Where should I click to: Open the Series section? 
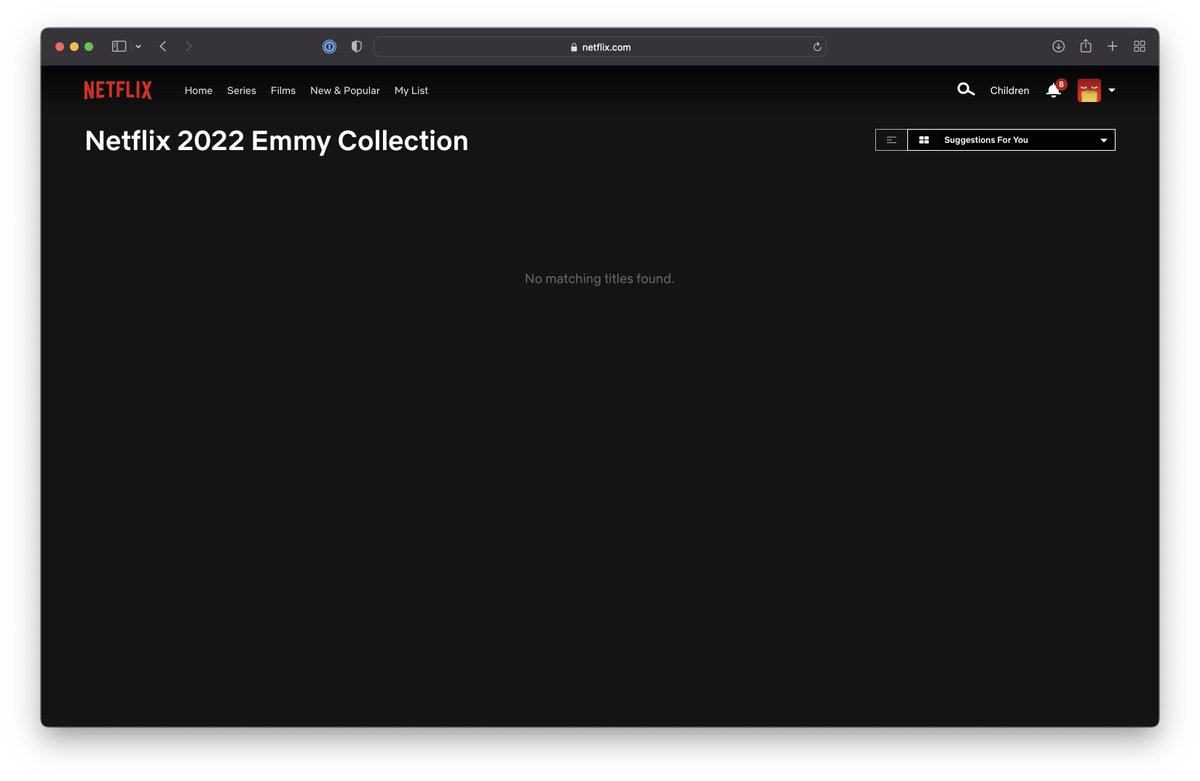(241, 90)
